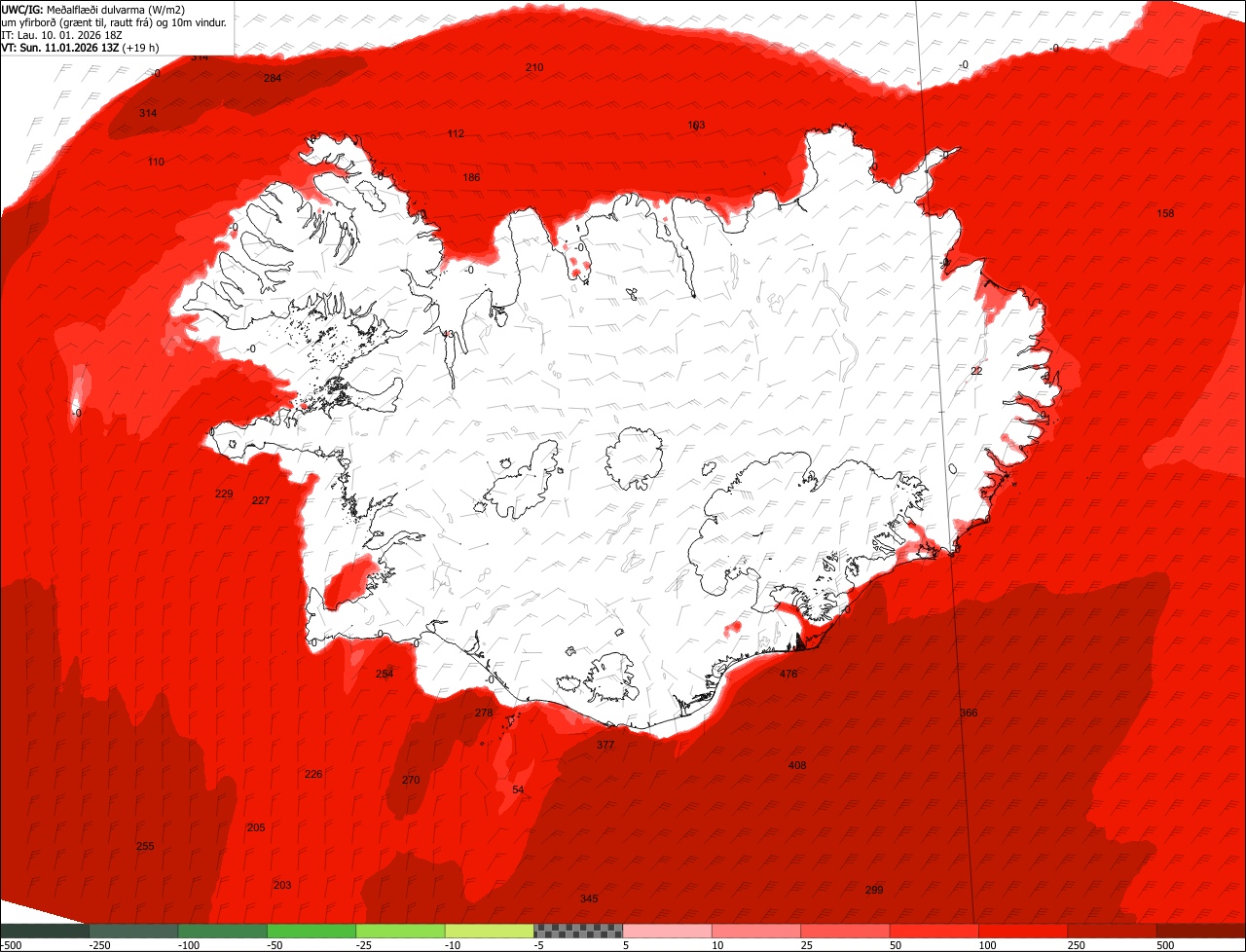Screen dimensions: 1246x952
Task: Select the flux value 43 on the map
Action: (449, 334)
